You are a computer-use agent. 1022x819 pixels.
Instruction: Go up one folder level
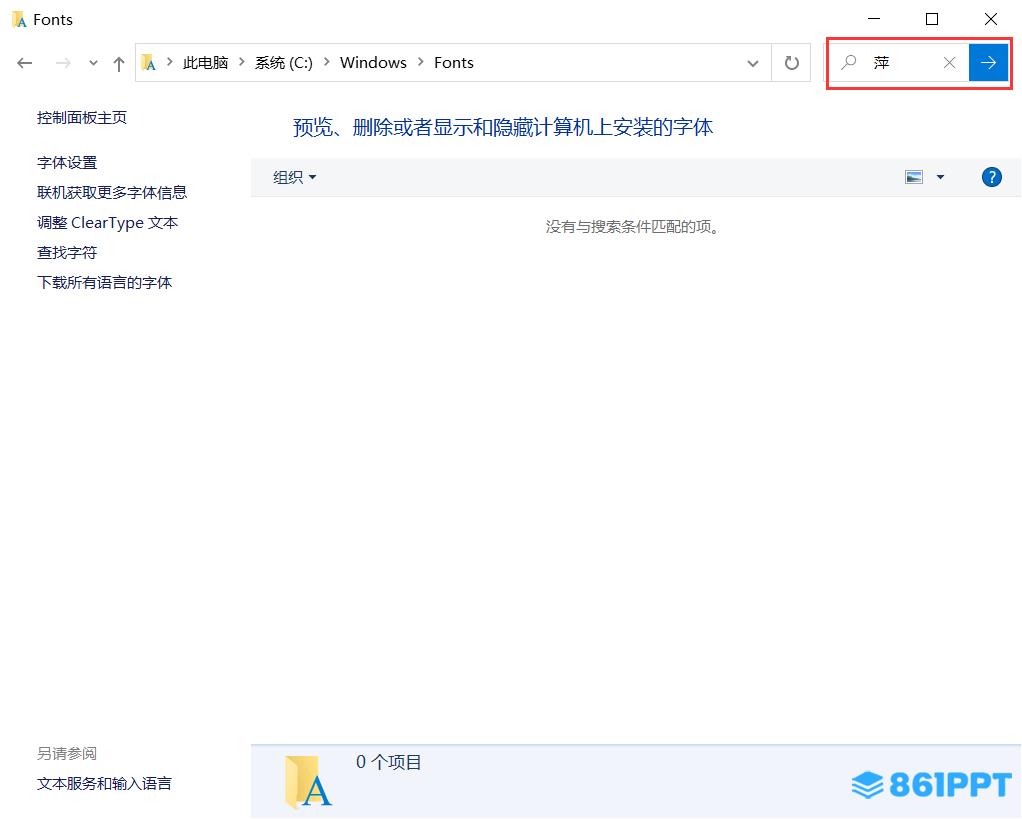(119, 63)
